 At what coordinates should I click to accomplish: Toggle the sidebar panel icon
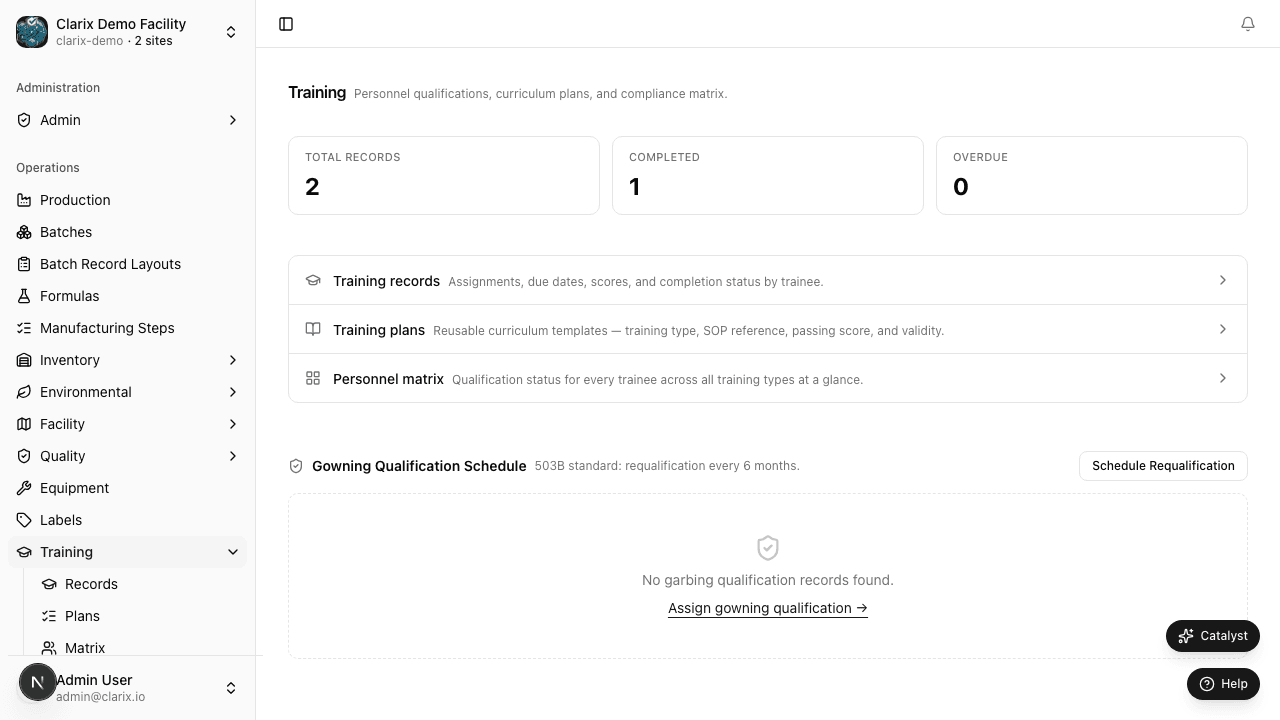point(286,24)
